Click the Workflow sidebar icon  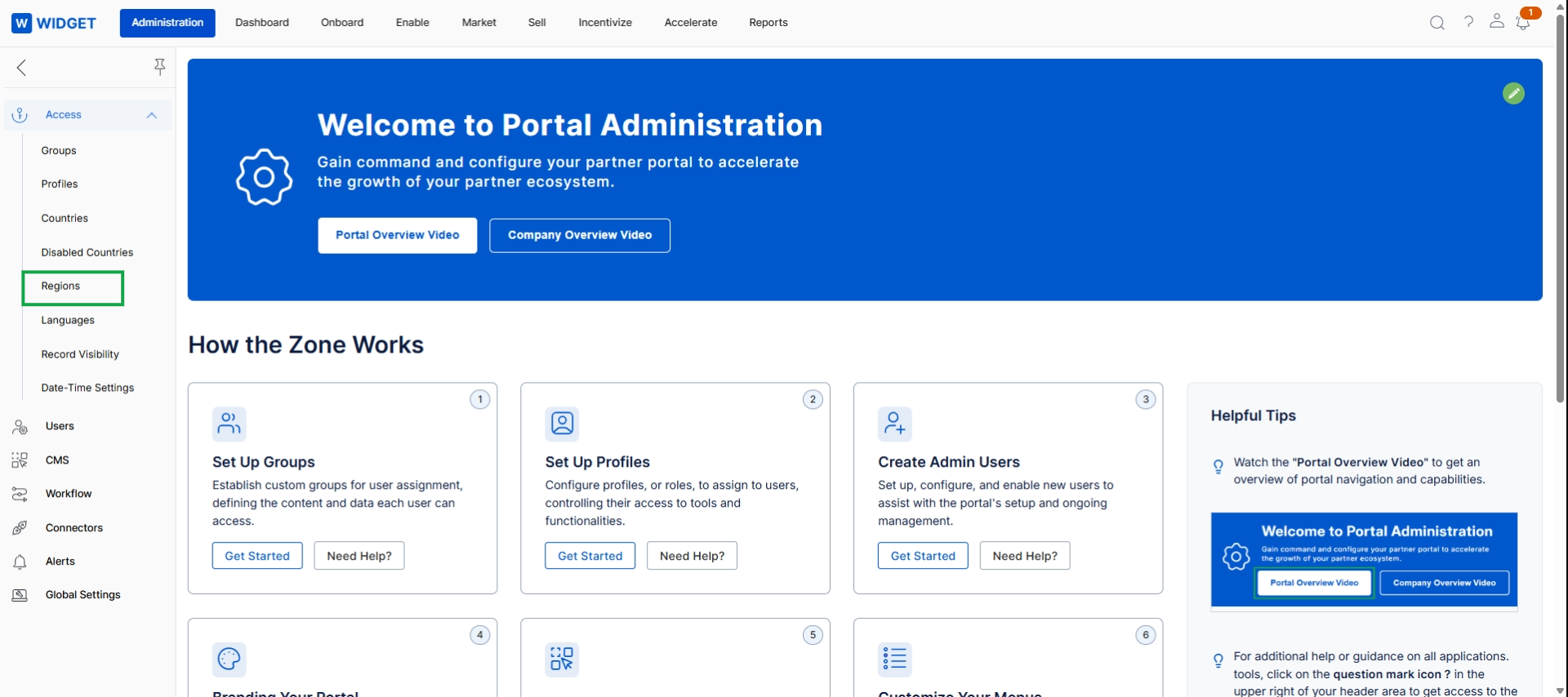click(20, 494)
